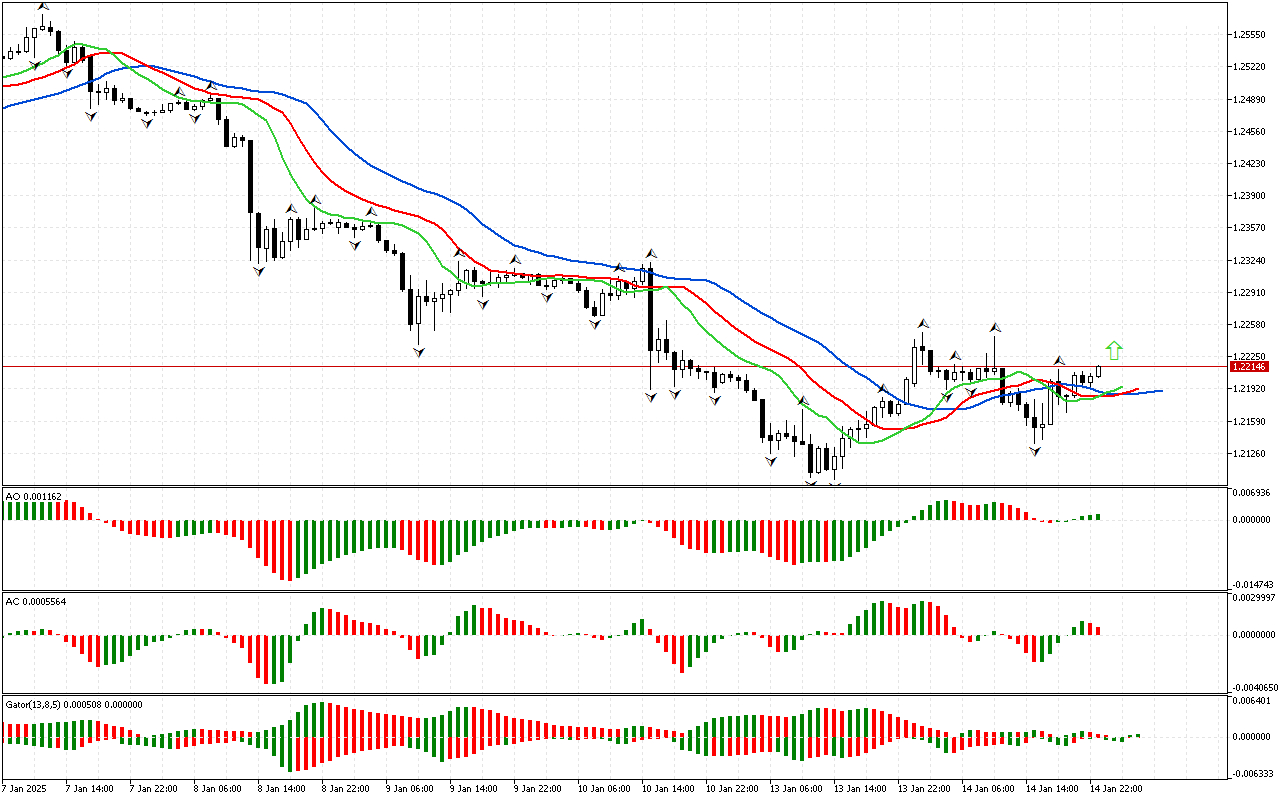Click the green up-arrow buy signal

(1114, 350)
